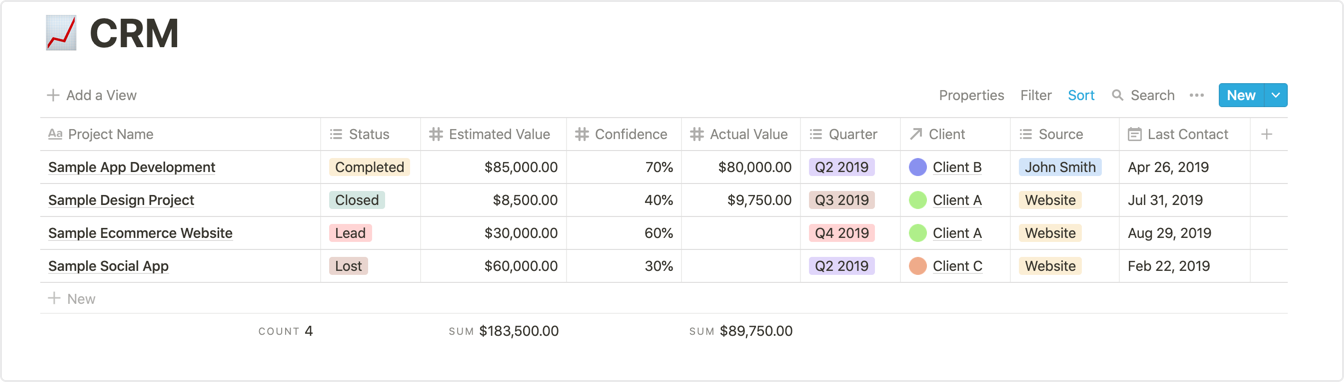This screenshot has height=382, width=1344.
Task: Open Confidence column header menu
Action: pos(624,134)
